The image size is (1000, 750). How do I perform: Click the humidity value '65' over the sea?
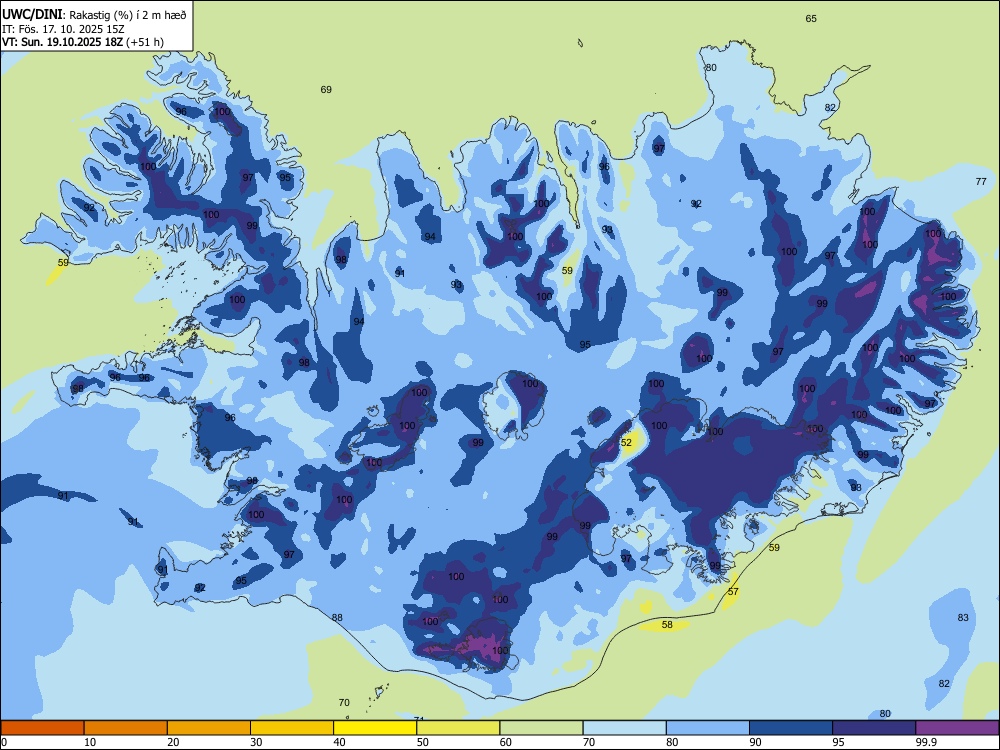click(x=811, y=18)
